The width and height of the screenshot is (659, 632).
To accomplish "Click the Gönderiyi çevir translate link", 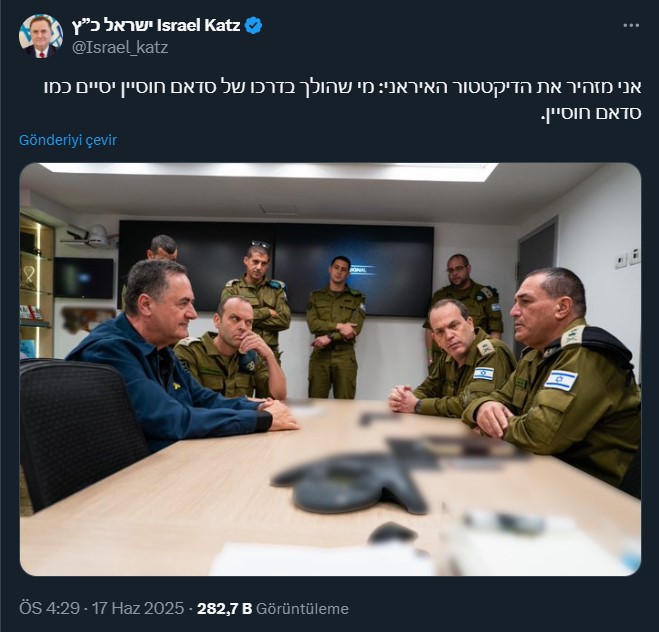I will coord(68,140).
